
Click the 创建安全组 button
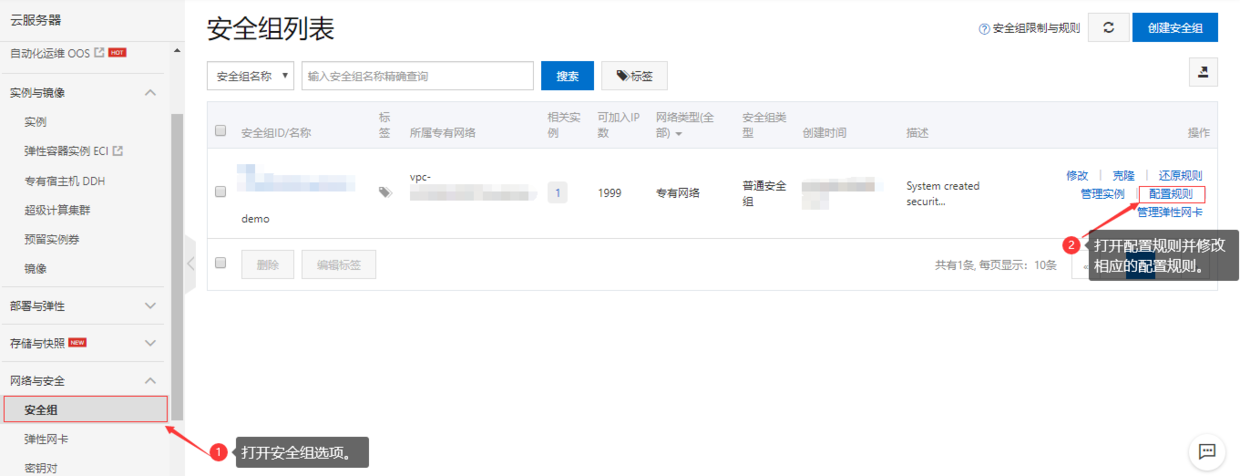tap(1175, 28)
